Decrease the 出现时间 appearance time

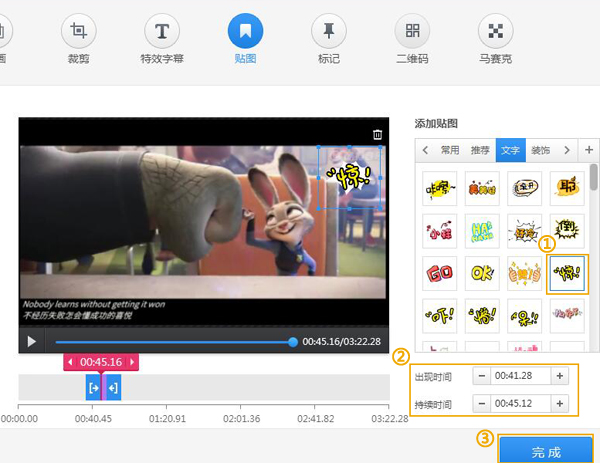(482, 376)
